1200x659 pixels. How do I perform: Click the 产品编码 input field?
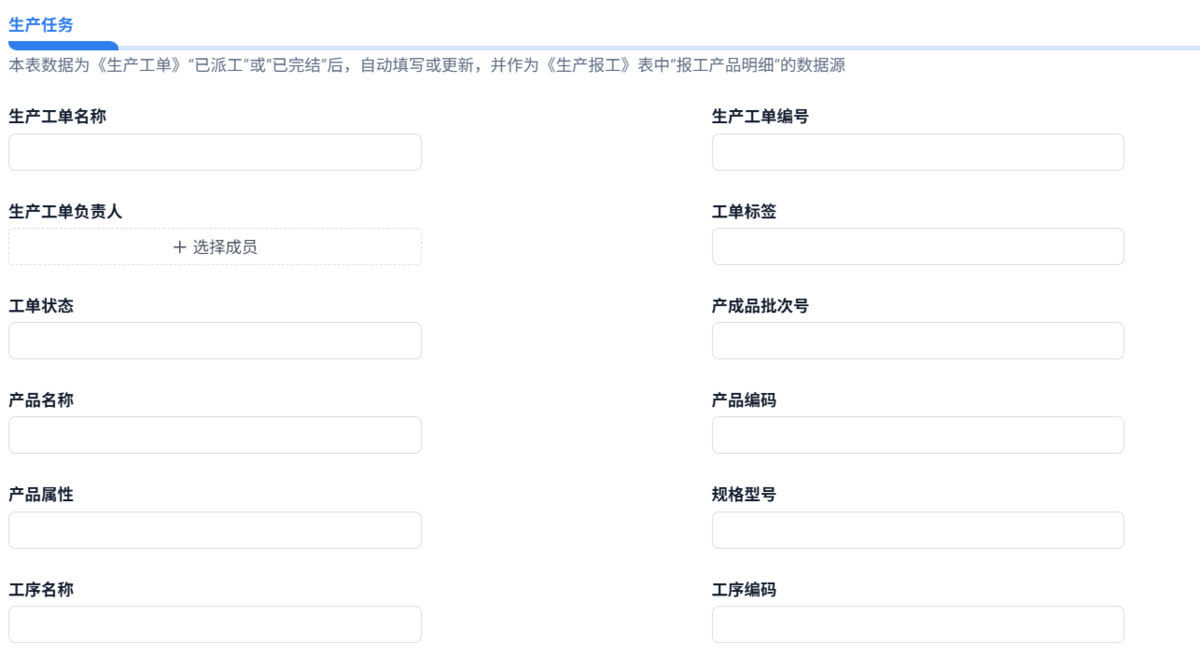click(917, 435)
